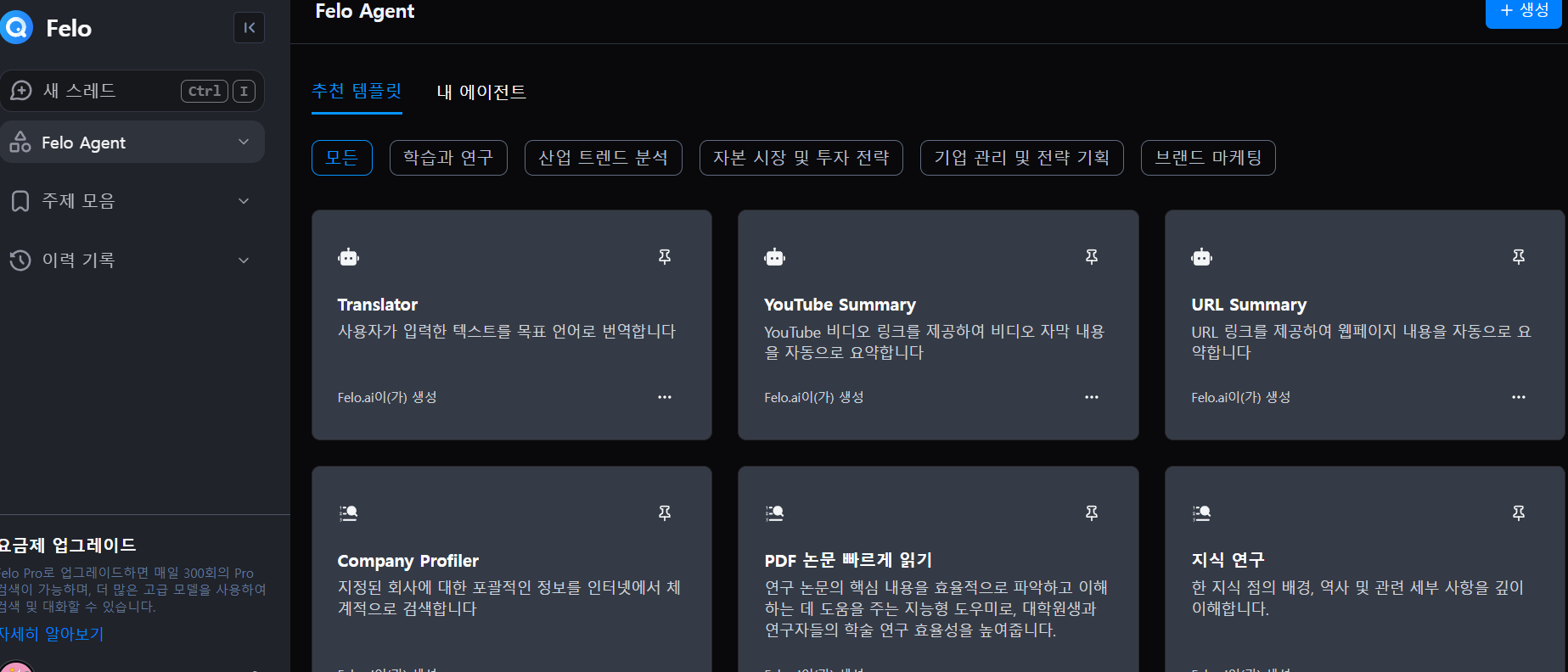This screenshot has width=1568, height=672.
Task: Click the 요금제 업그레이드 heading
Action: (68, 545)
